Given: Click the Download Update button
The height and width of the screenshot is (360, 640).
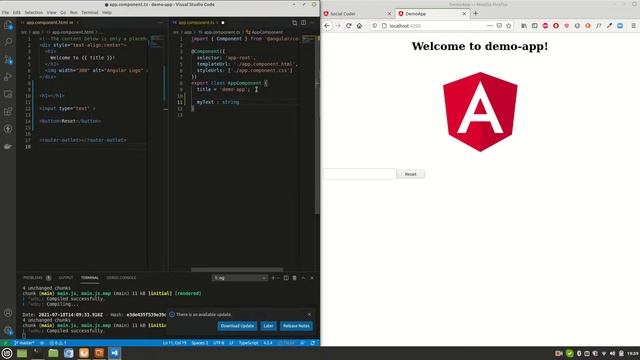Looking at the screenshot, I should pyautogui.click(x=237, y=326).
